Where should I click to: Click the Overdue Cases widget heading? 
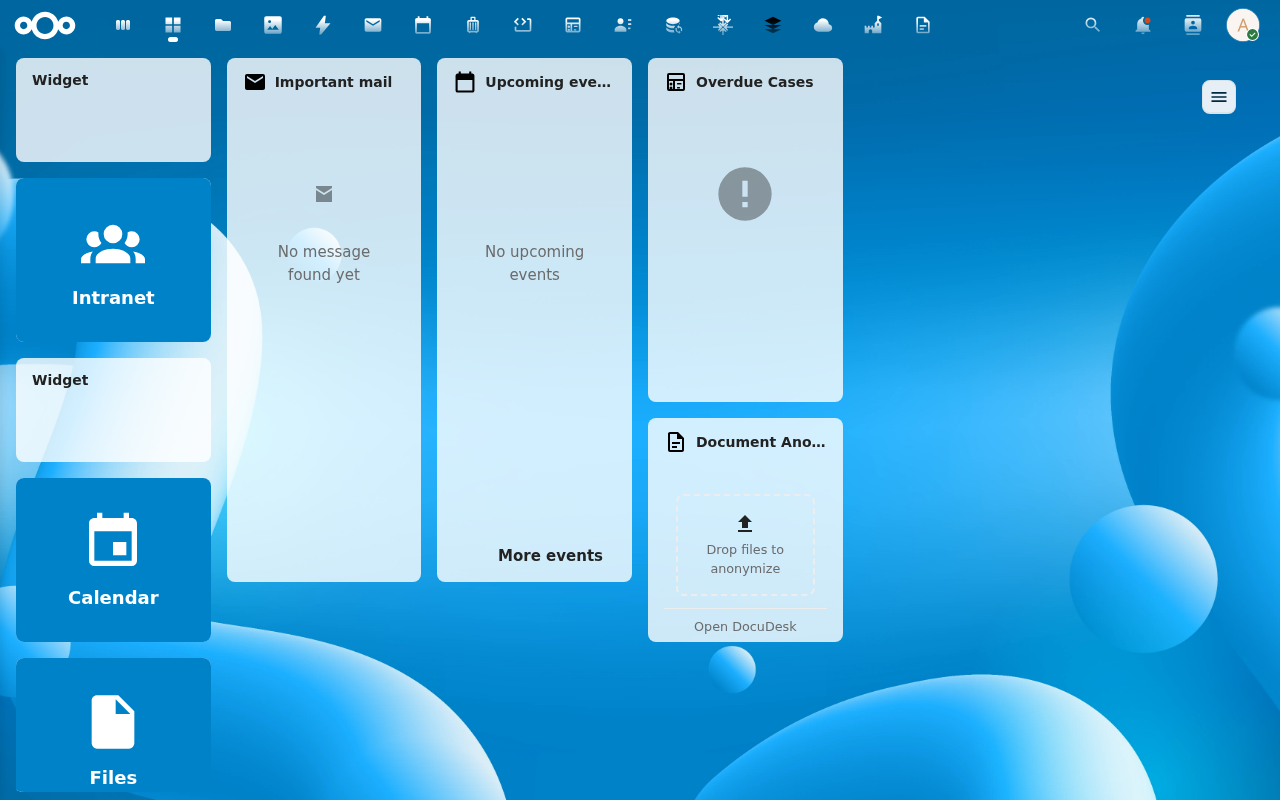point(755,82)
